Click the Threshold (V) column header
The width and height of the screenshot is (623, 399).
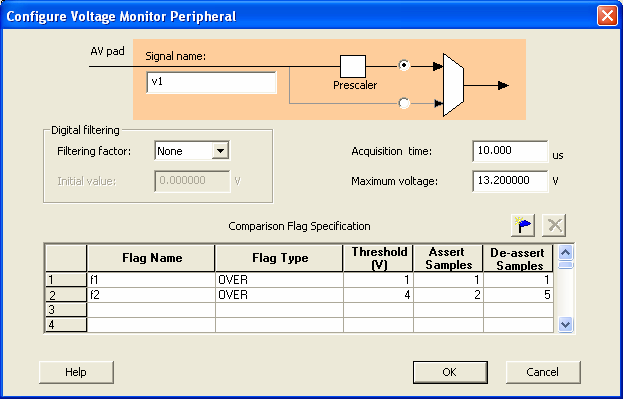pyautogui.click(x=378, y=258)
